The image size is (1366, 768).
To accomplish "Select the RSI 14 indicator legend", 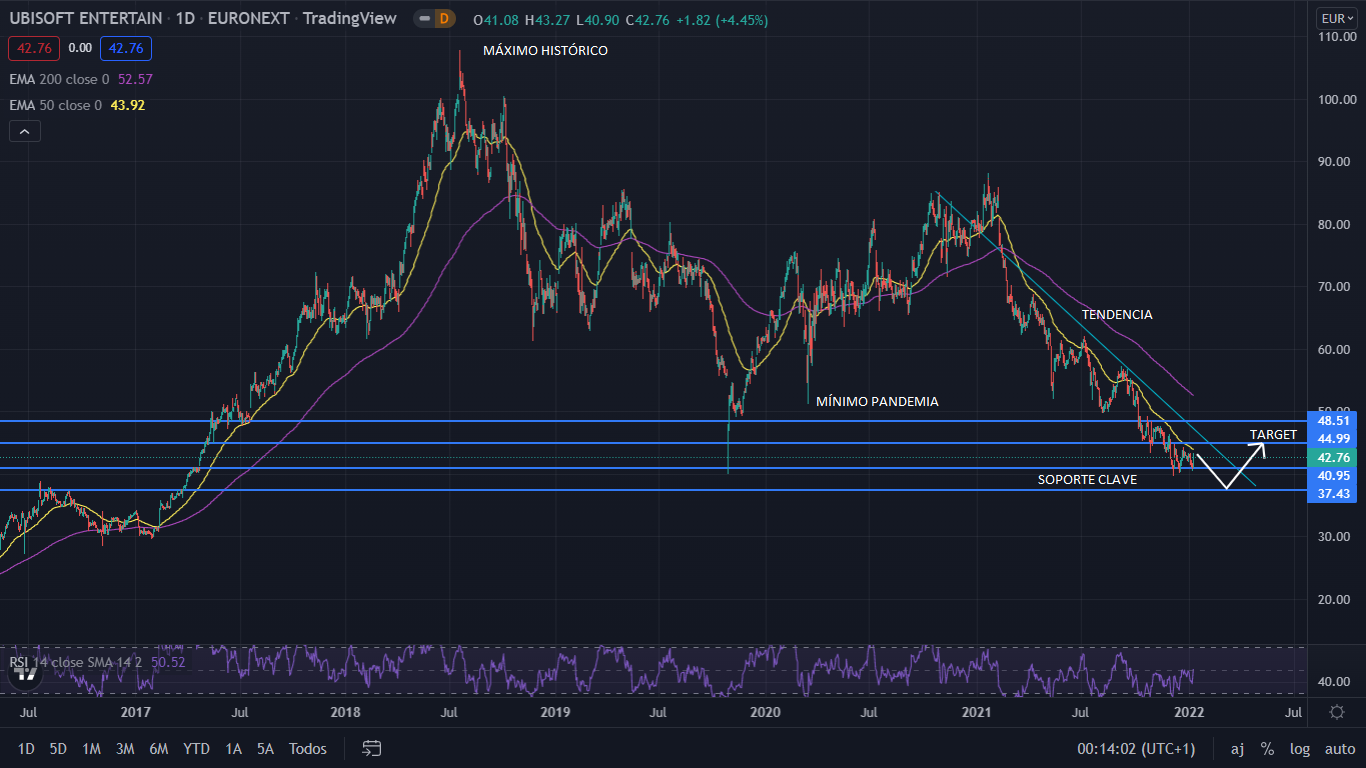I will pyautogui.click(x=60, y=662).
